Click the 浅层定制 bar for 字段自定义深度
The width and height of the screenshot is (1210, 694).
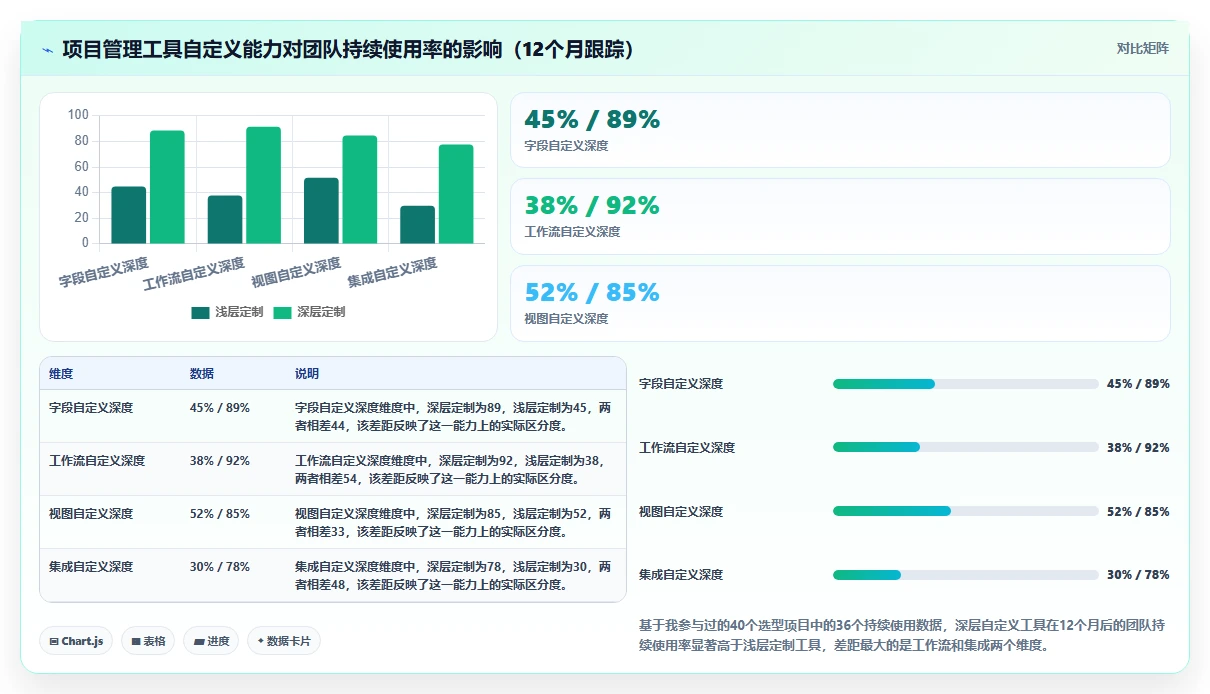coord(129,215)
